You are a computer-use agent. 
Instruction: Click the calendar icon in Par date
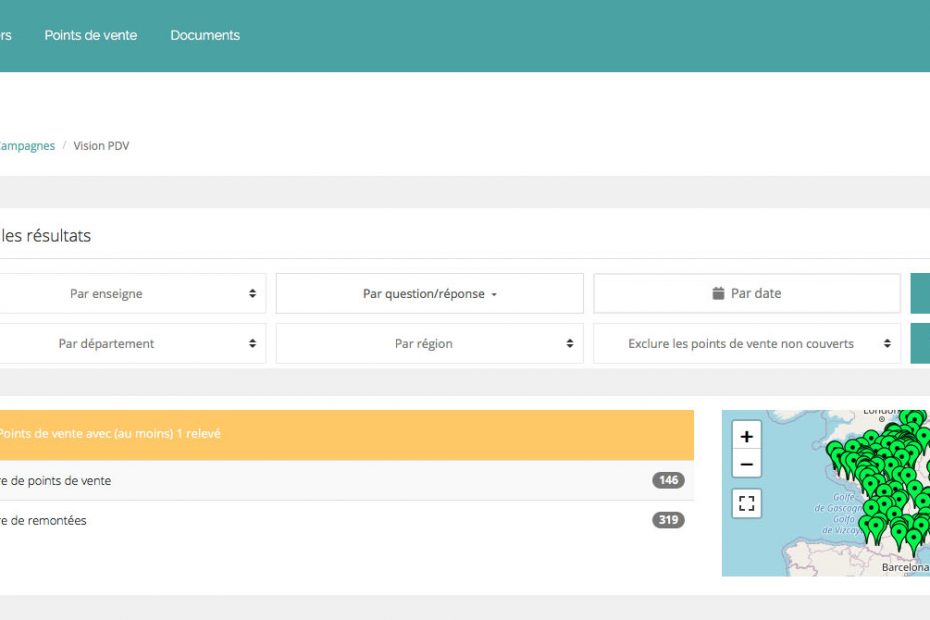(718, 294)
